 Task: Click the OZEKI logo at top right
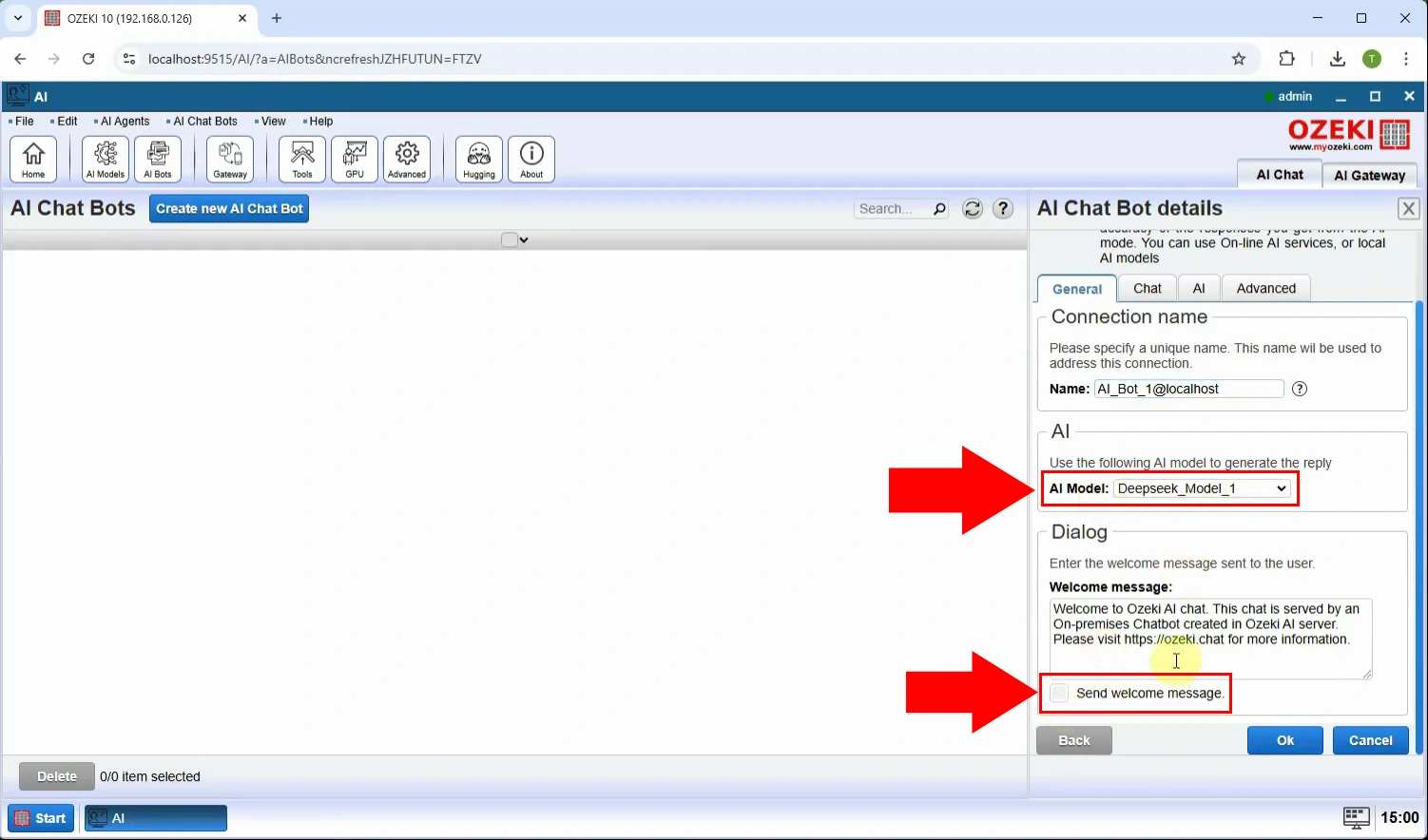click(x=1348, y=135)
